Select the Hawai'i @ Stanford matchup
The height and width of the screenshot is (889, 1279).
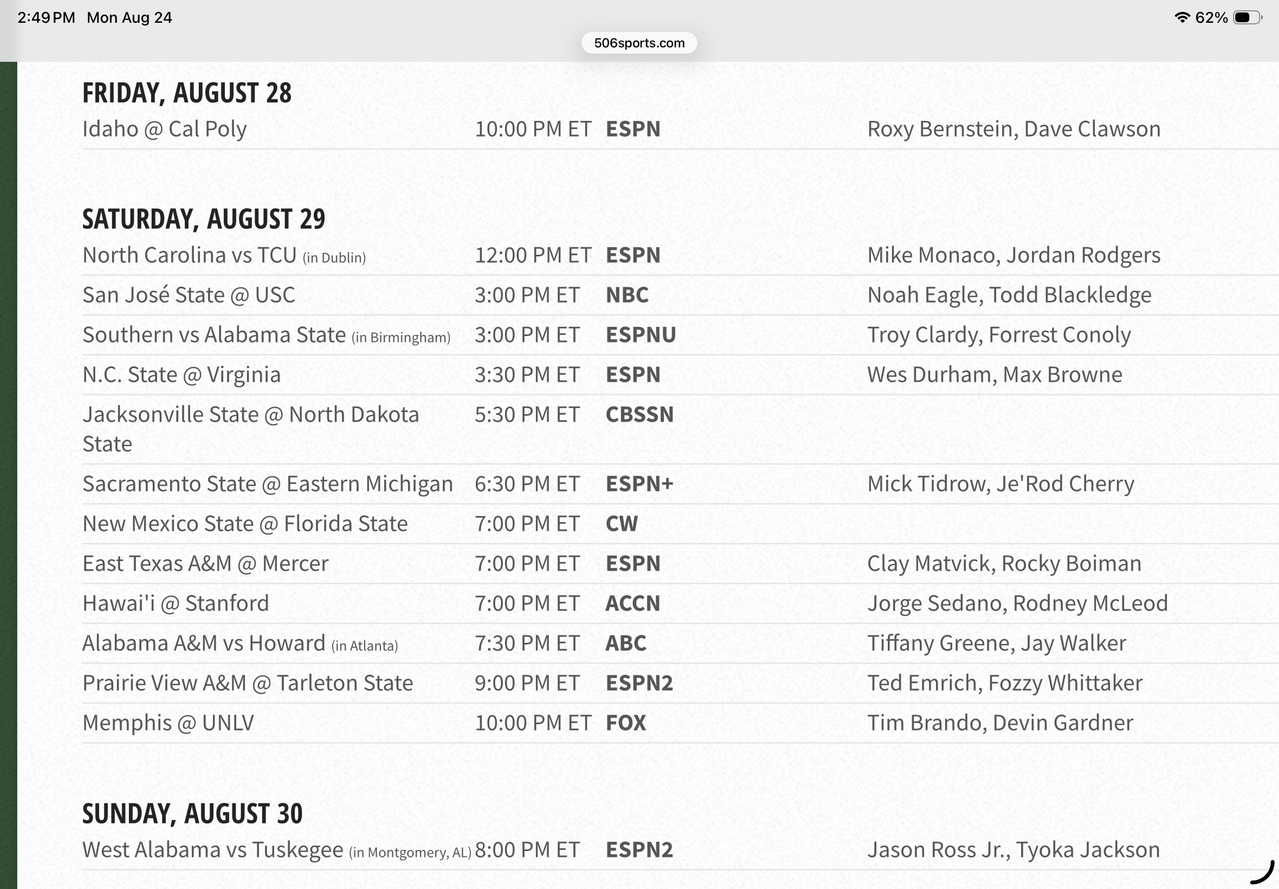(x=175, y=603)
